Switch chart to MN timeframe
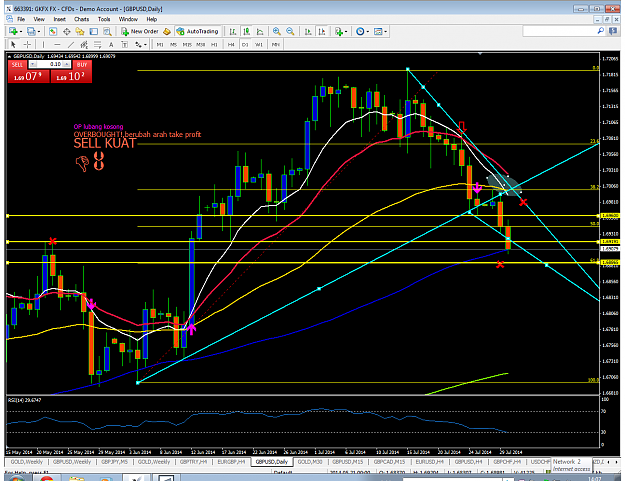The image size is (625, 481). pos(275,45)
